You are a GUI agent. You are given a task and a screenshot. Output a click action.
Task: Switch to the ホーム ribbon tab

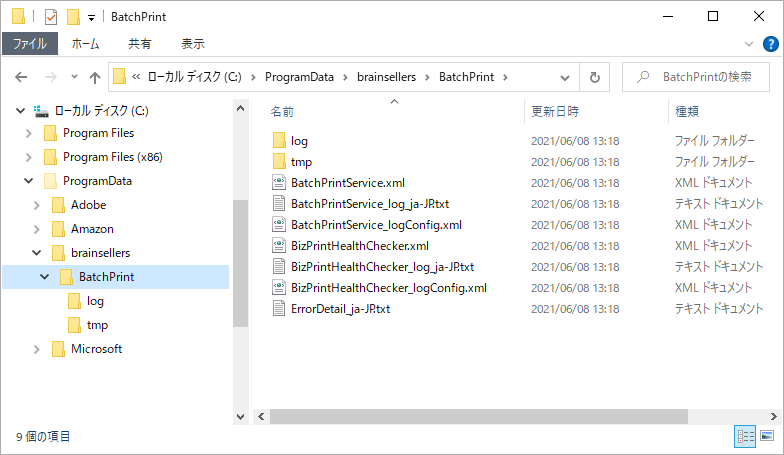86,44
